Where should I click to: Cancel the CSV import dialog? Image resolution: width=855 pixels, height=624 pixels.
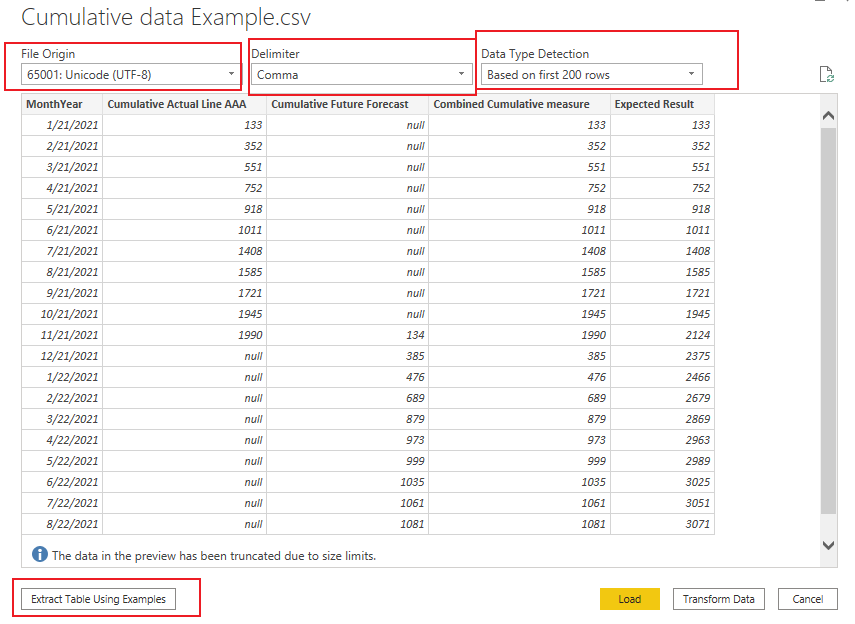click(x=808, y=599)
